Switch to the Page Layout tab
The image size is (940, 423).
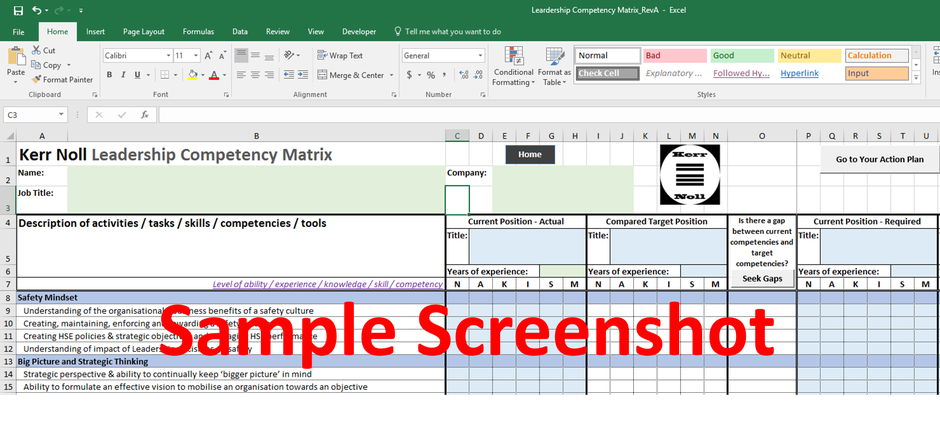point(144,32)
